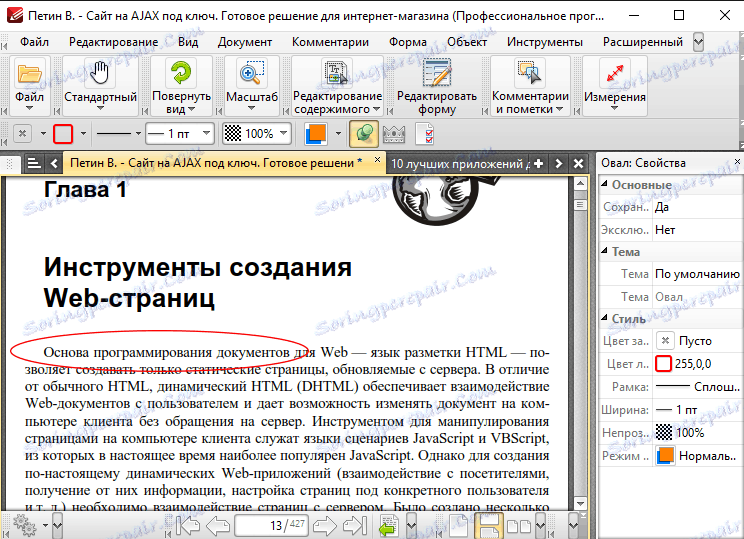Open Комментарии и пометки tools
Image resolution: width=744 pixels, height=539 pixels.
point(529,75)
